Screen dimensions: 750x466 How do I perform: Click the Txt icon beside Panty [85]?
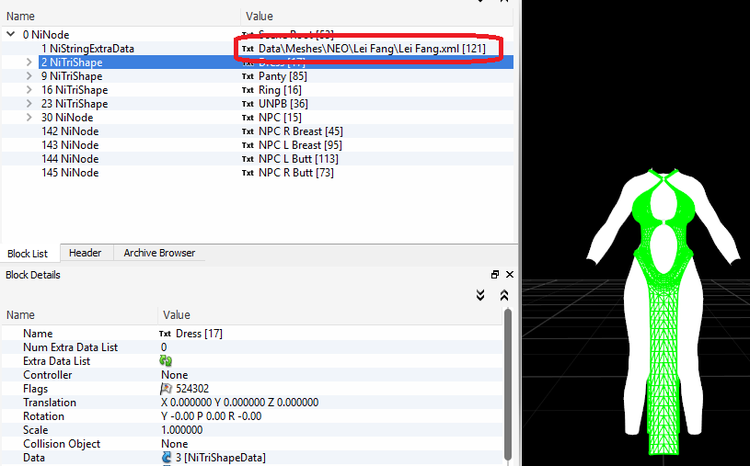pos(248,77)
